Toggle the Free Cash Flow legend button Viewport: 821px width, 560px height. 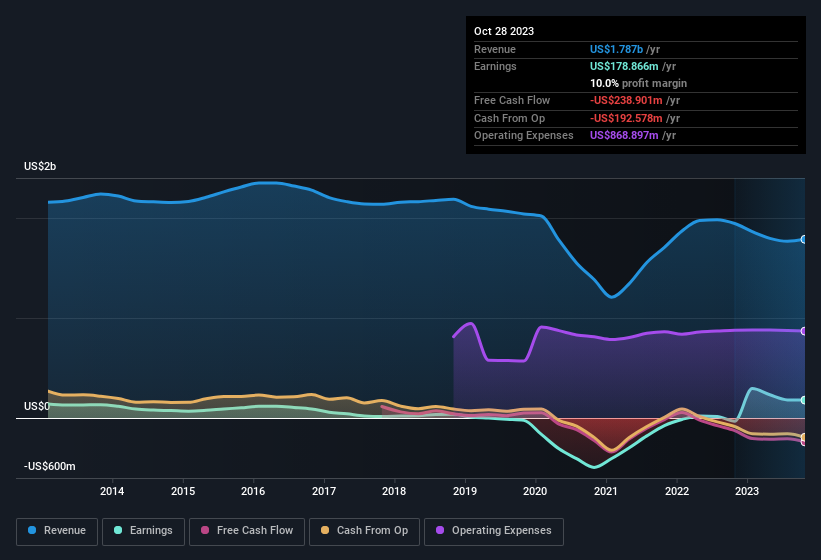[247, 531]
